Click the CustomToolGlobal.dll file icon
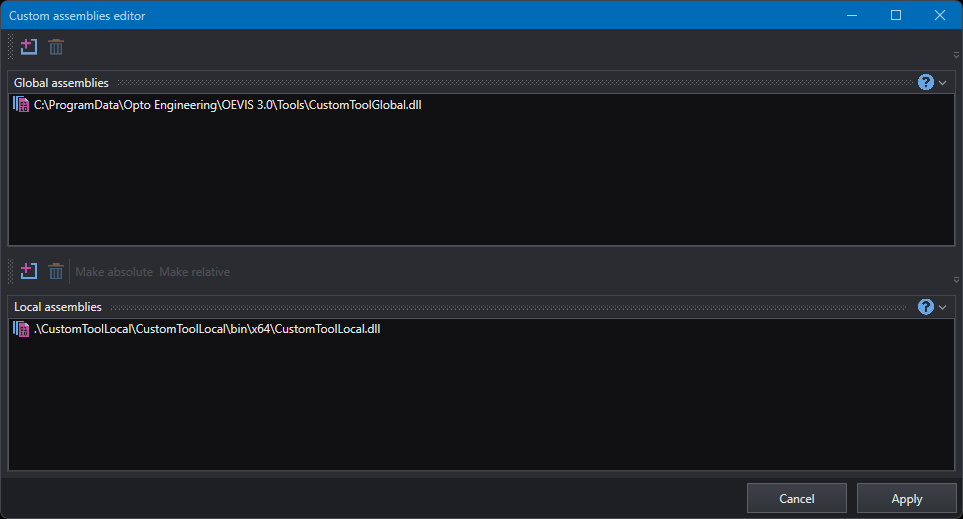This screenshot has width=963, height=519. coord(21,105)
